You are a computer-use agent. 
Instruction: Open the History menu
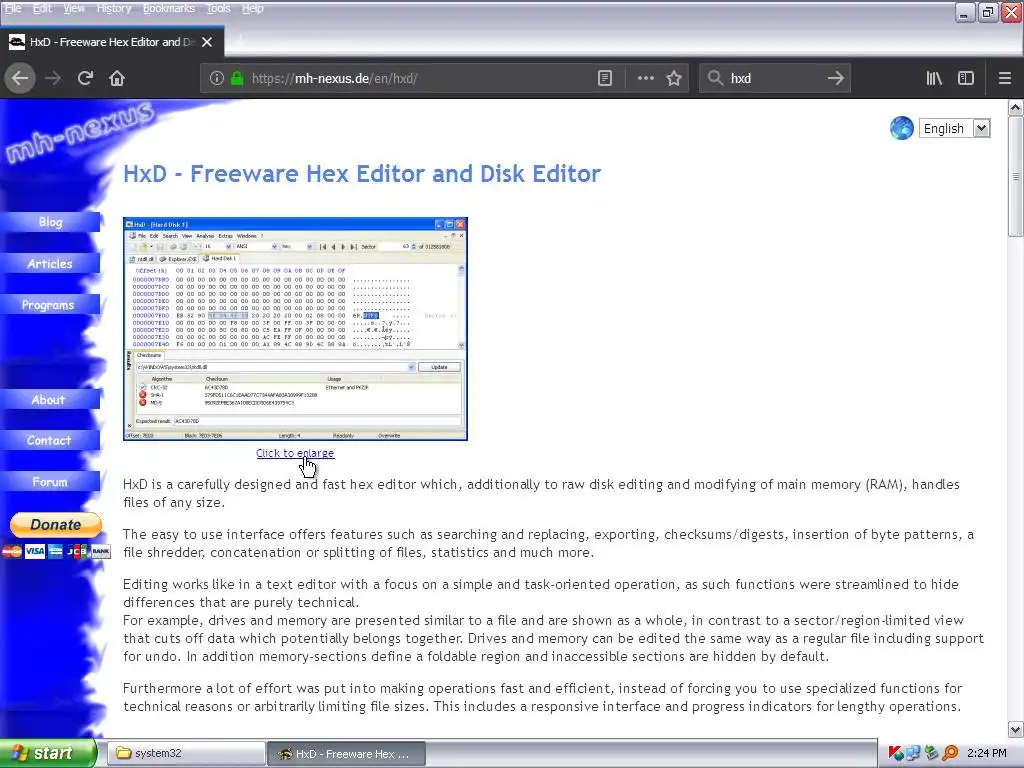[114, 8]
